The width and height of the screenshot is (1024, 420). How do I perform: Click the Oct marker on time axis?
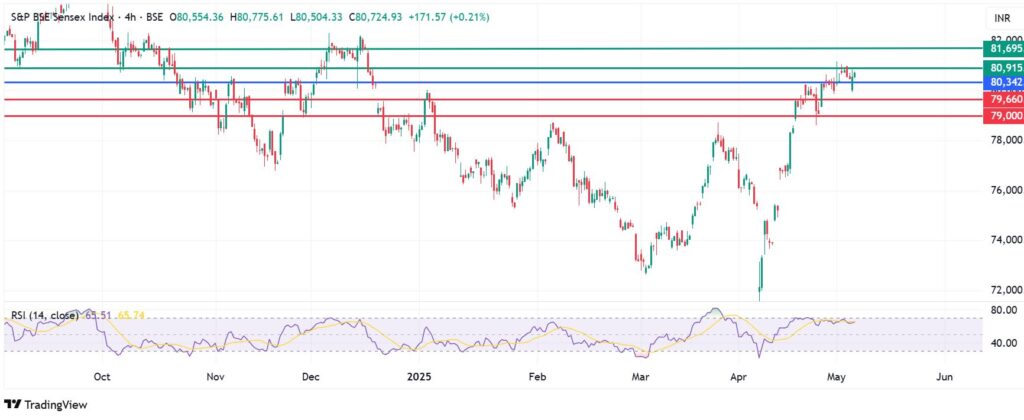click(x=101, y=378)
